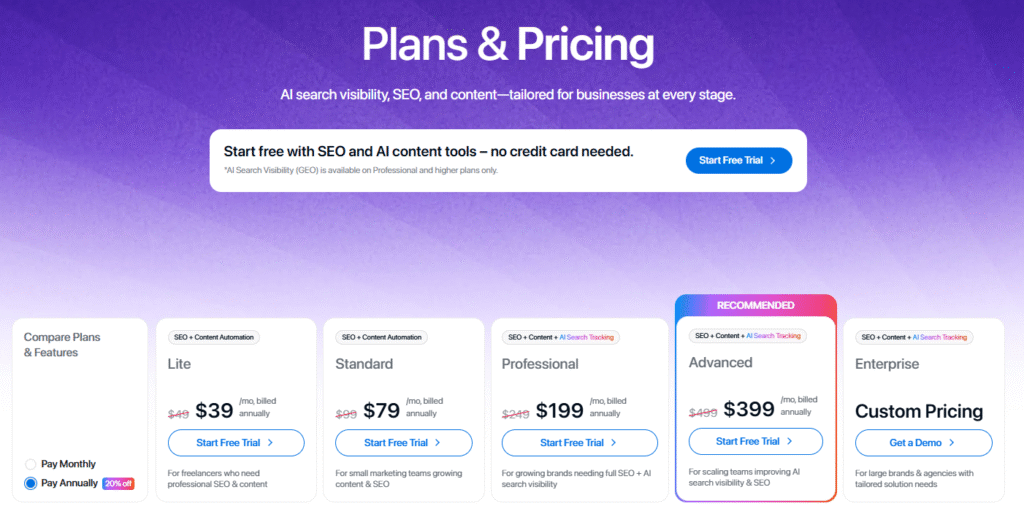Click the Lite plan SEO + Content Automation tag
This screenshot has height=525, width=1024.
click(214, 338)
